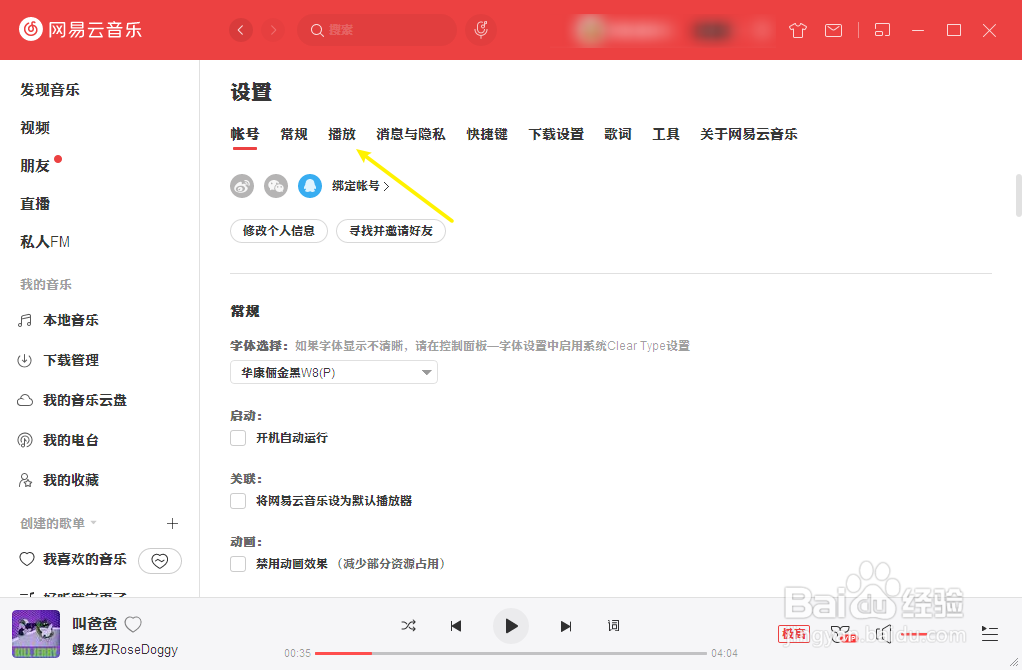Toggle shuffle playback mode icon
The height and width of the screenshot is (670, 1022).
tap(409, 626)
